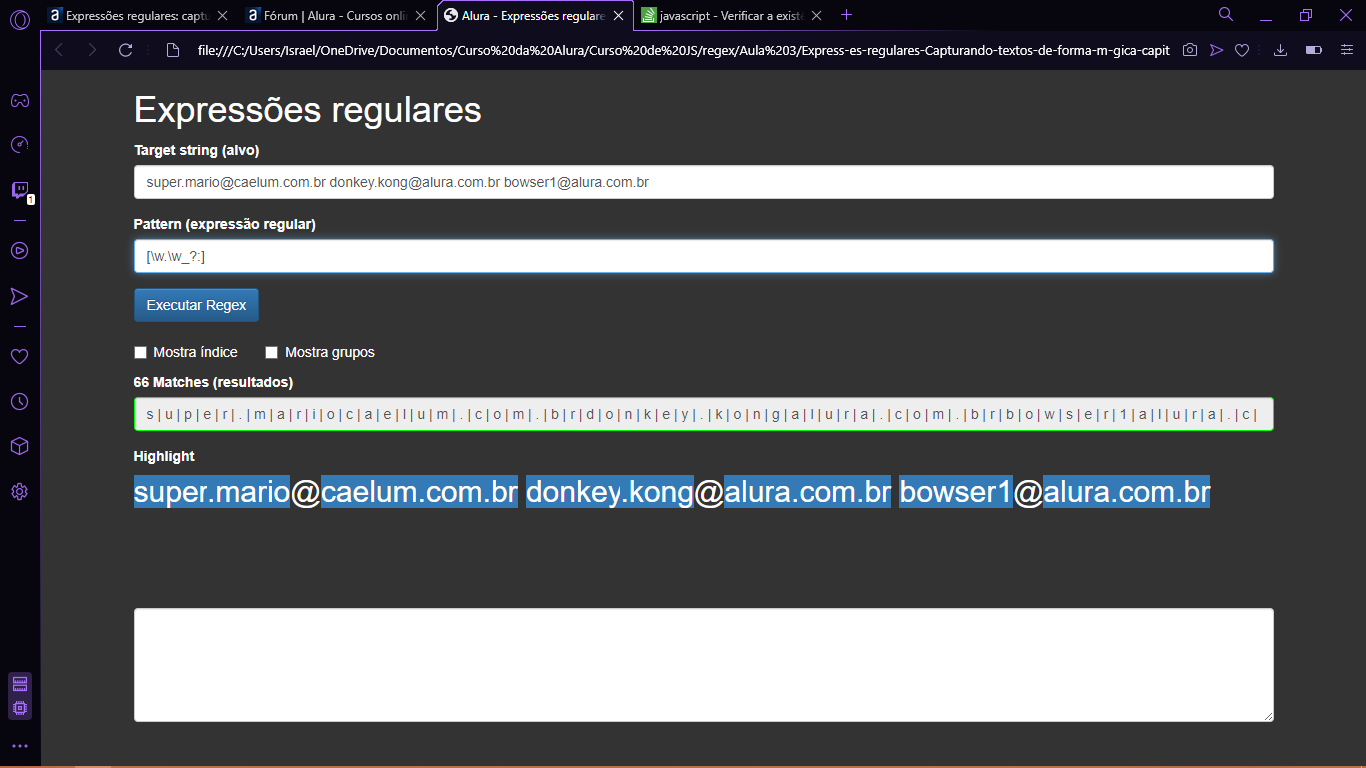Screen dimensions: 1366x768
Task: Go forward with the forward arrow
Action: 92,50
